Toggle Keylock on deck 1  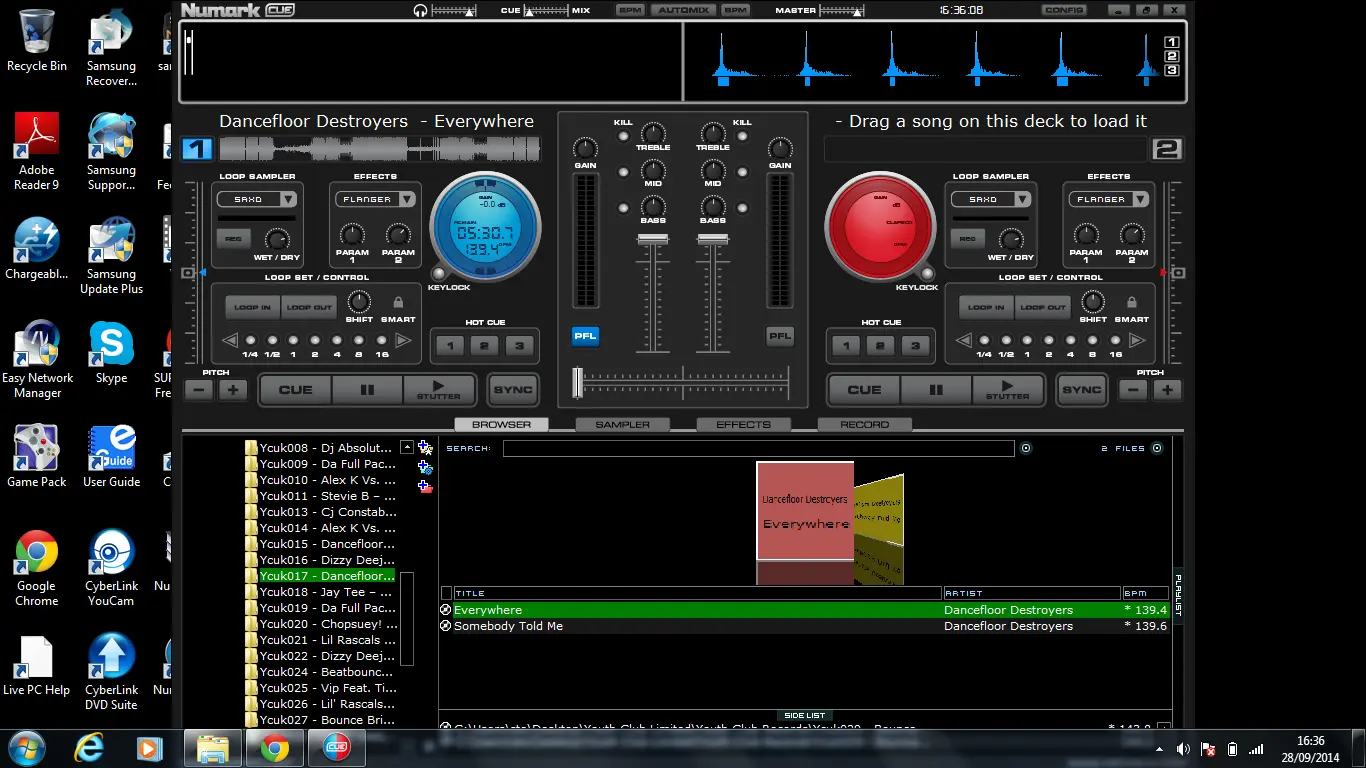439,274
